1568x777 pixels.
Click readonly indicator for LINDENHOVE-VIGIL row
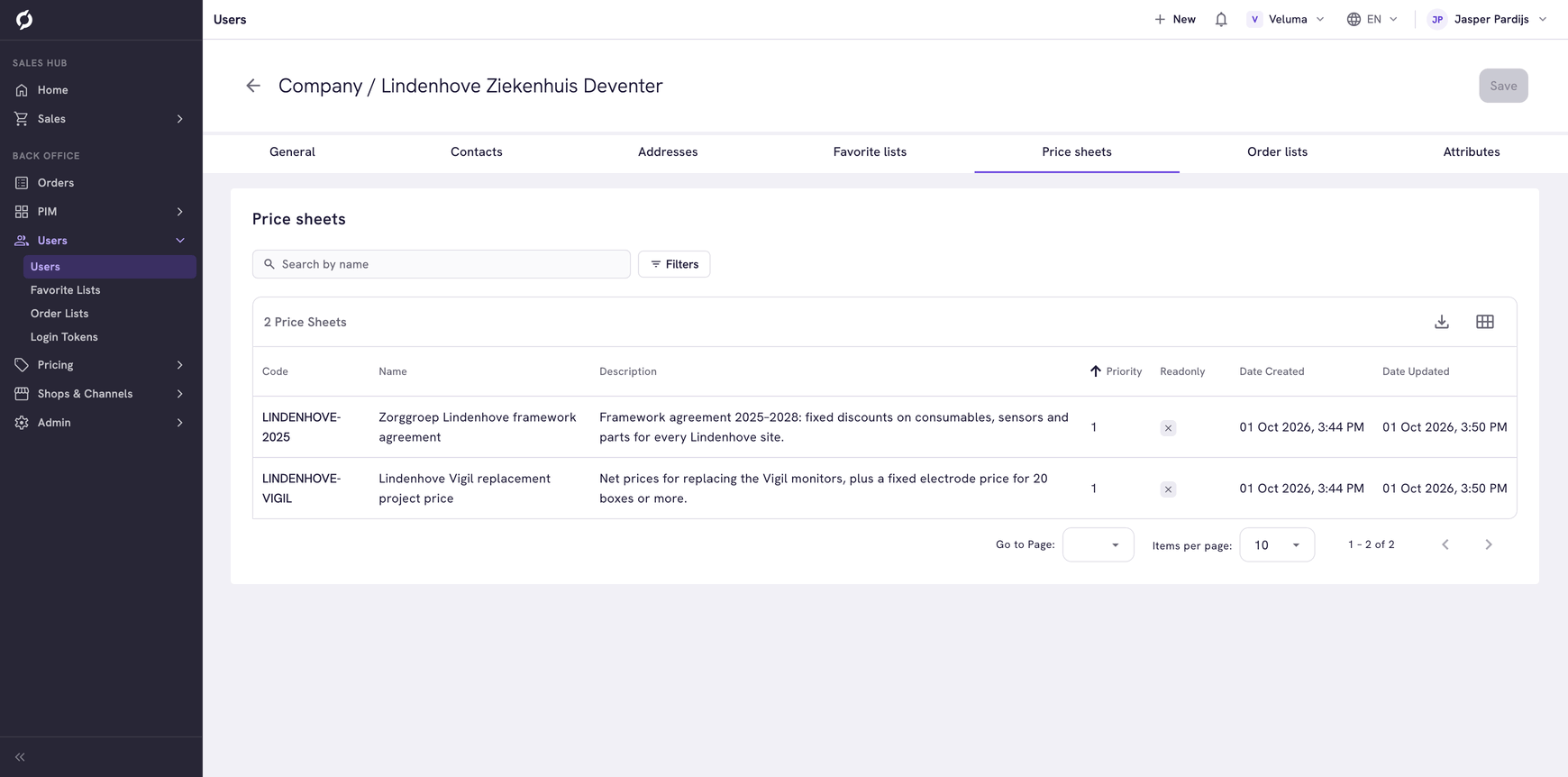[x=1168, y=489]
